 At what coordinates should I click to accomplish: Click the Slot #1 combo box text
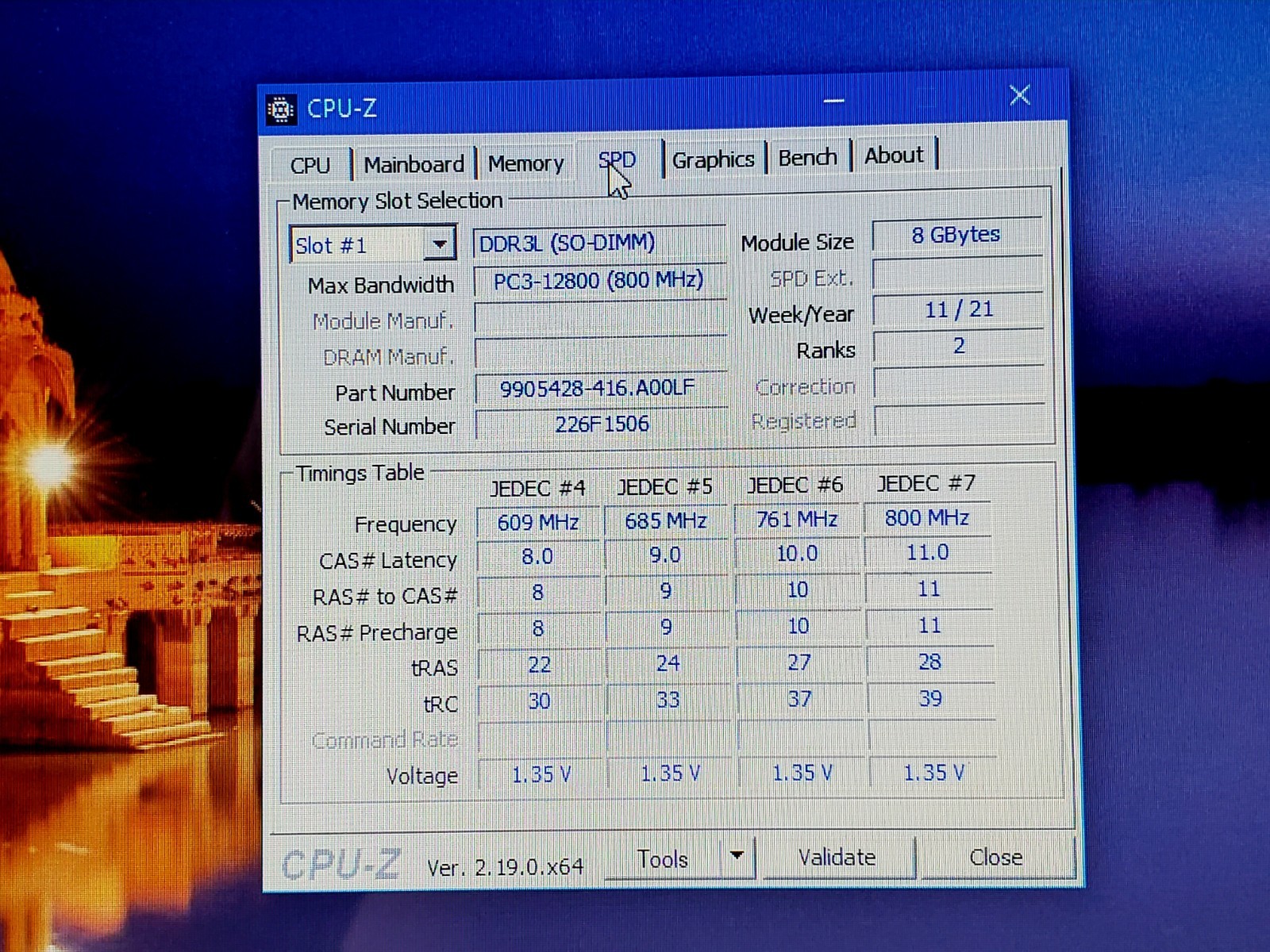pos(332,246)
